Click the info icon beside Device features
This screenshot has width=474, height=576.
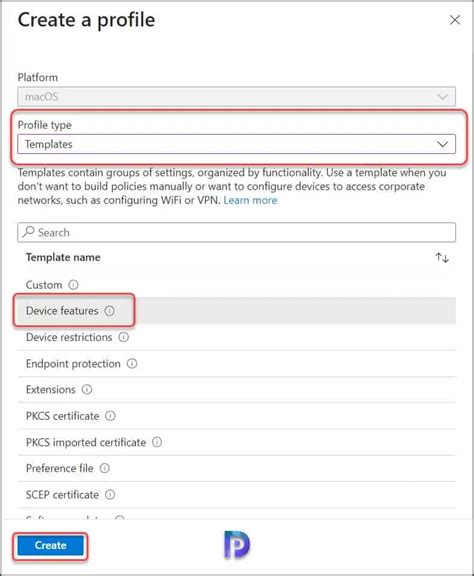point(109,311)
